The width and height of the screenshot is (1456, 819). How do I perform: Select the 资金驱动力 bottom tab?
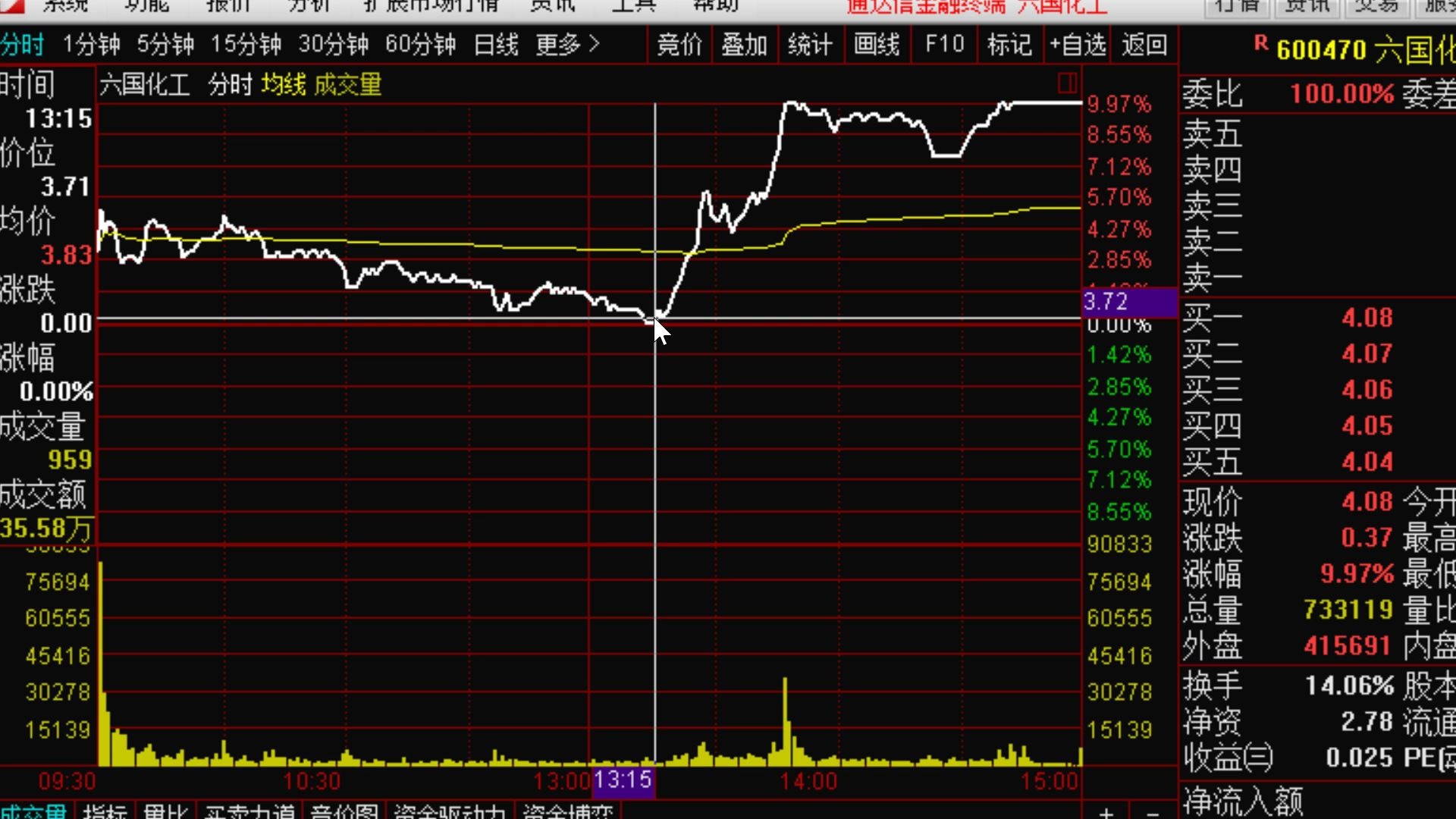[x=449, y=811]
